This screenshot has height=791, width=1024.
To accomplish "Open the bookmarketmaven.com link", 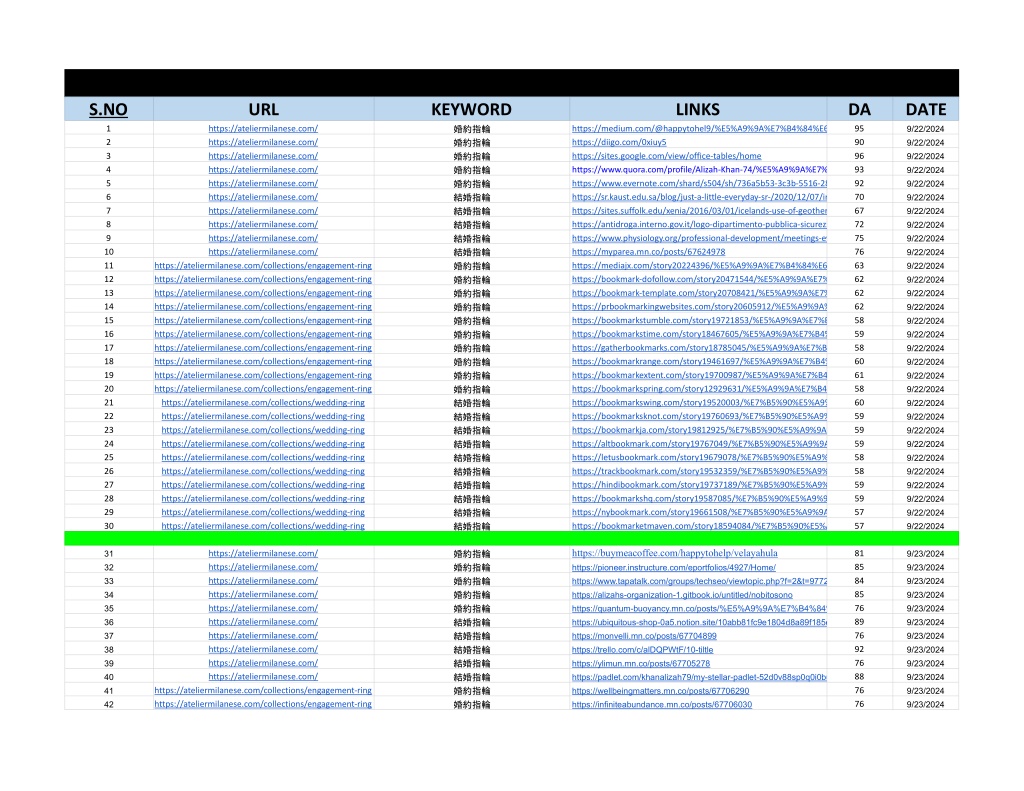I will pyautogui.click(x=699, y=526).
